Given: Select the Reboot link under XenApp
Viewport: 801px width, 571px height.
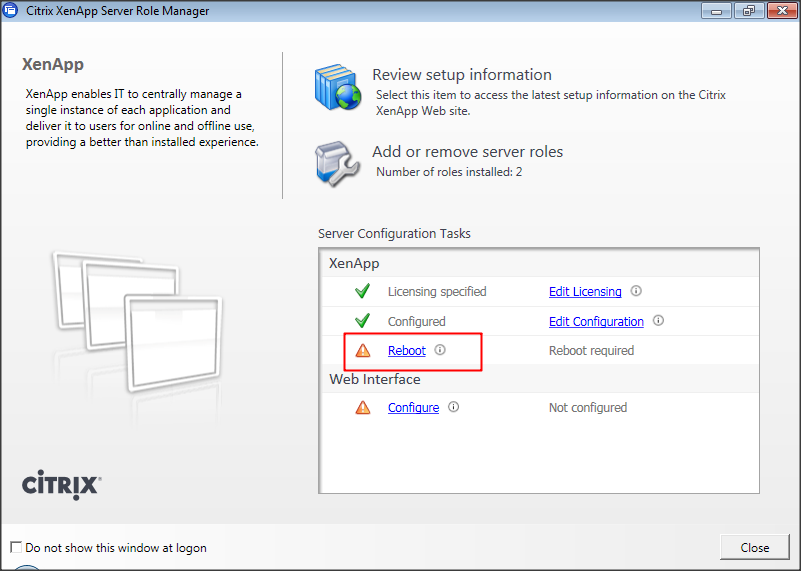Looking at the screenshot, I should tap(407, 351).
